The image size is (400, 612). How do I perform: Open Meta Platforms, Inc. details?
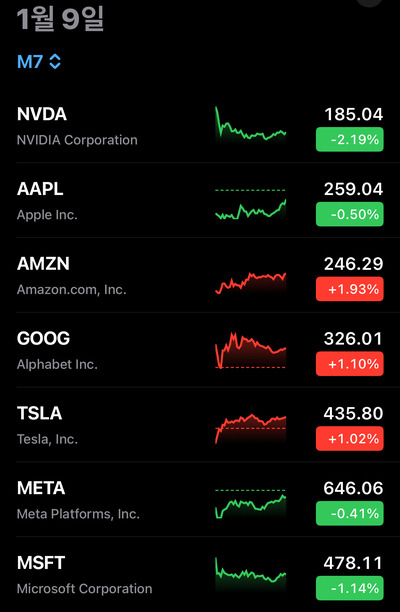pos(200,500)
